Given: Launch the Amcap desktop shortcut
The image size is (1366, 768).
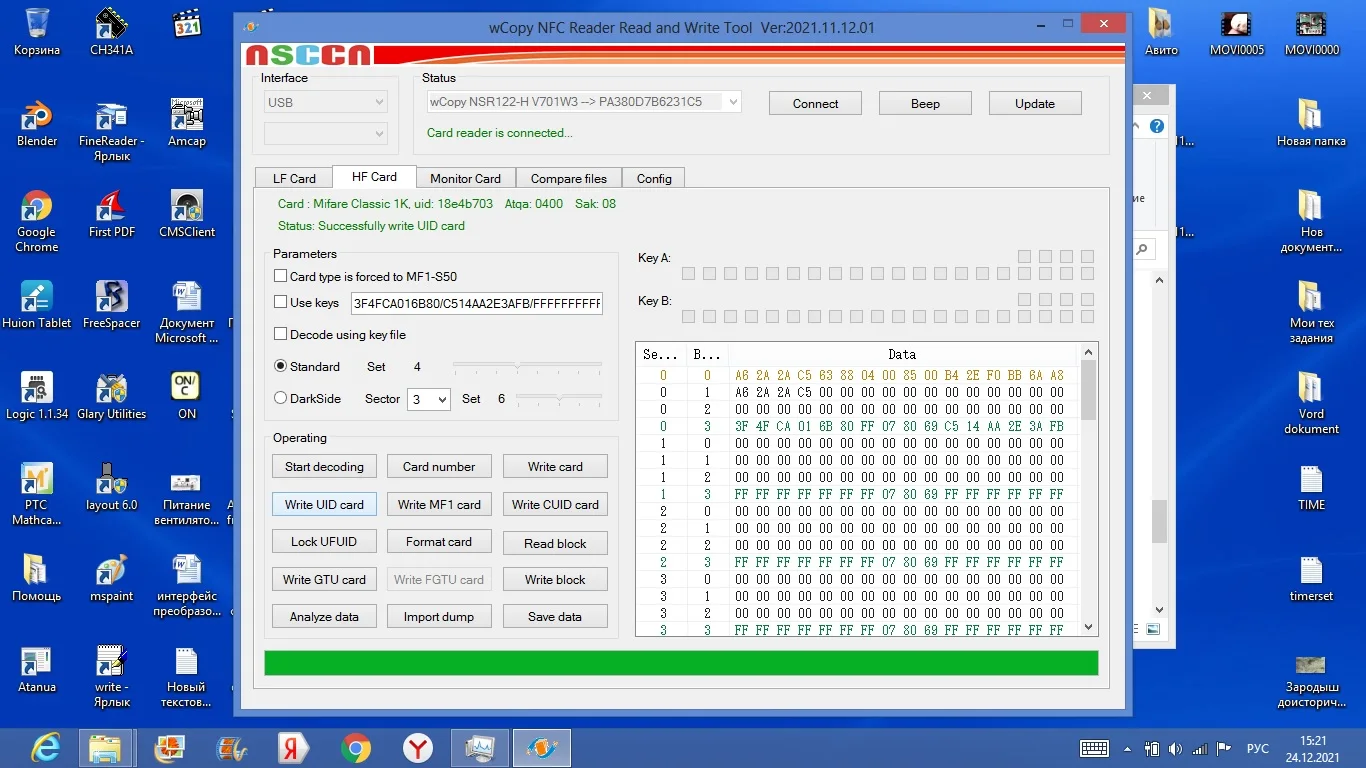Looking at the screenshot, I should tap(187, 123).
